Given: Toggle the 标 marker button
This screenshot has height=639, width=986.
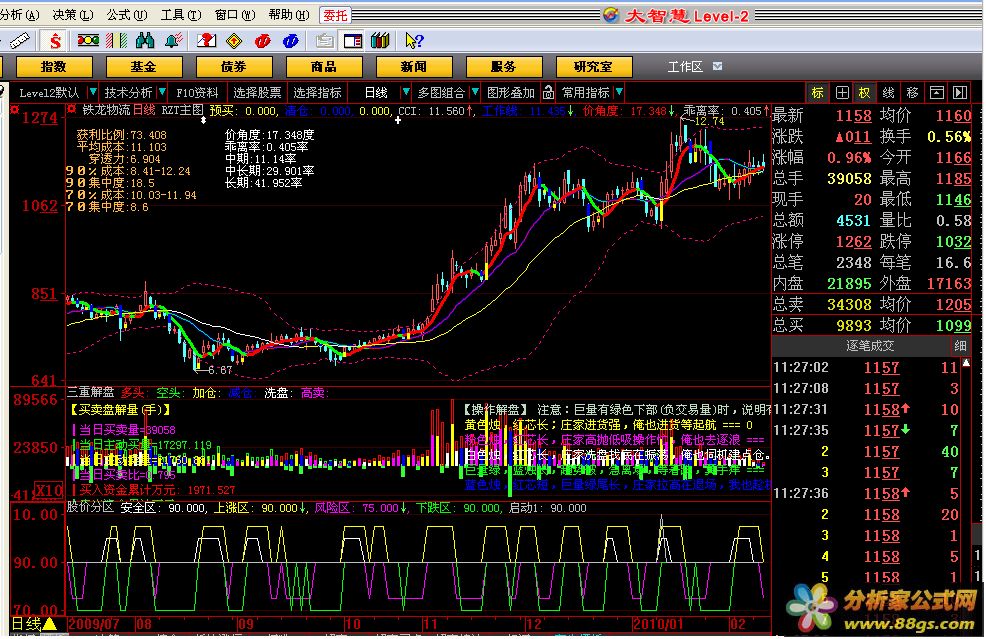Looking at the screenshot, I should click(x=817, y=93).
